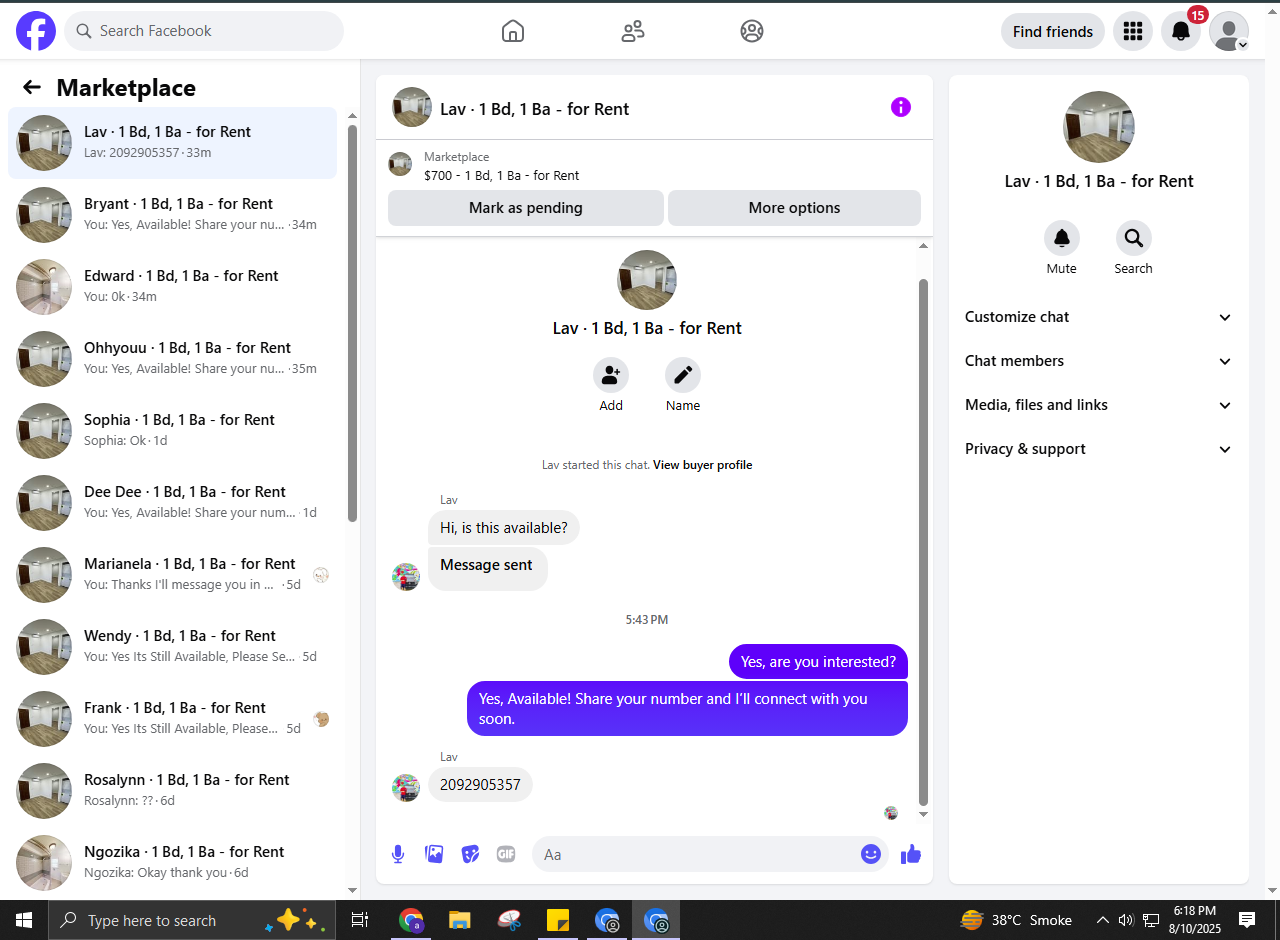Click the voice clip microphone icon
1280x940 pixels.
point(398,854)
